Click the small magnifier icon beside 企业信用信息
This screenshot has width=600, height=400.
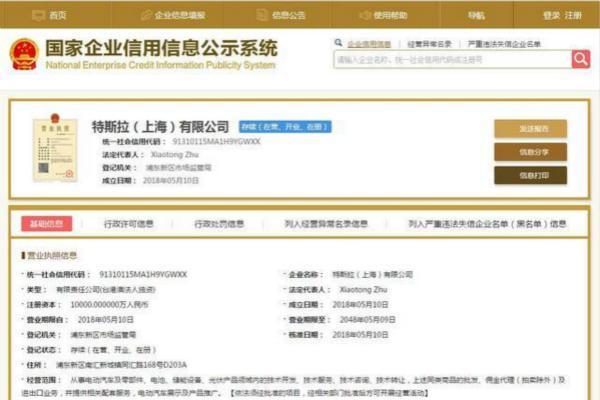click(338, 43)
